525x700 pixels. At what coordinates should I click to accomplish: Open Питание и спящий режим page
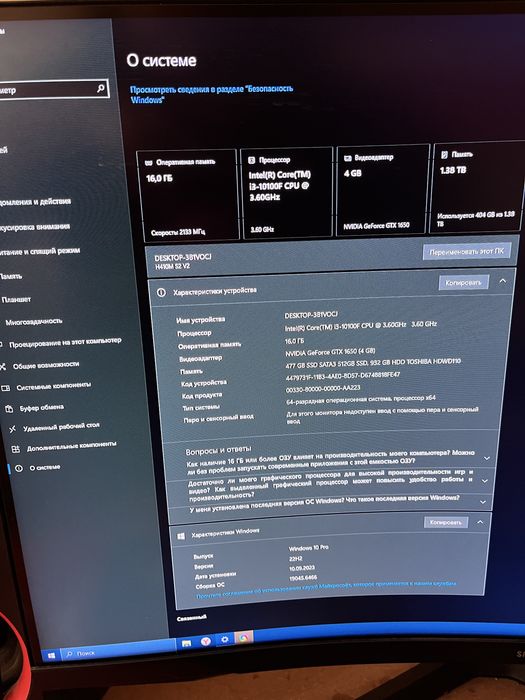[x=39, y=251]
